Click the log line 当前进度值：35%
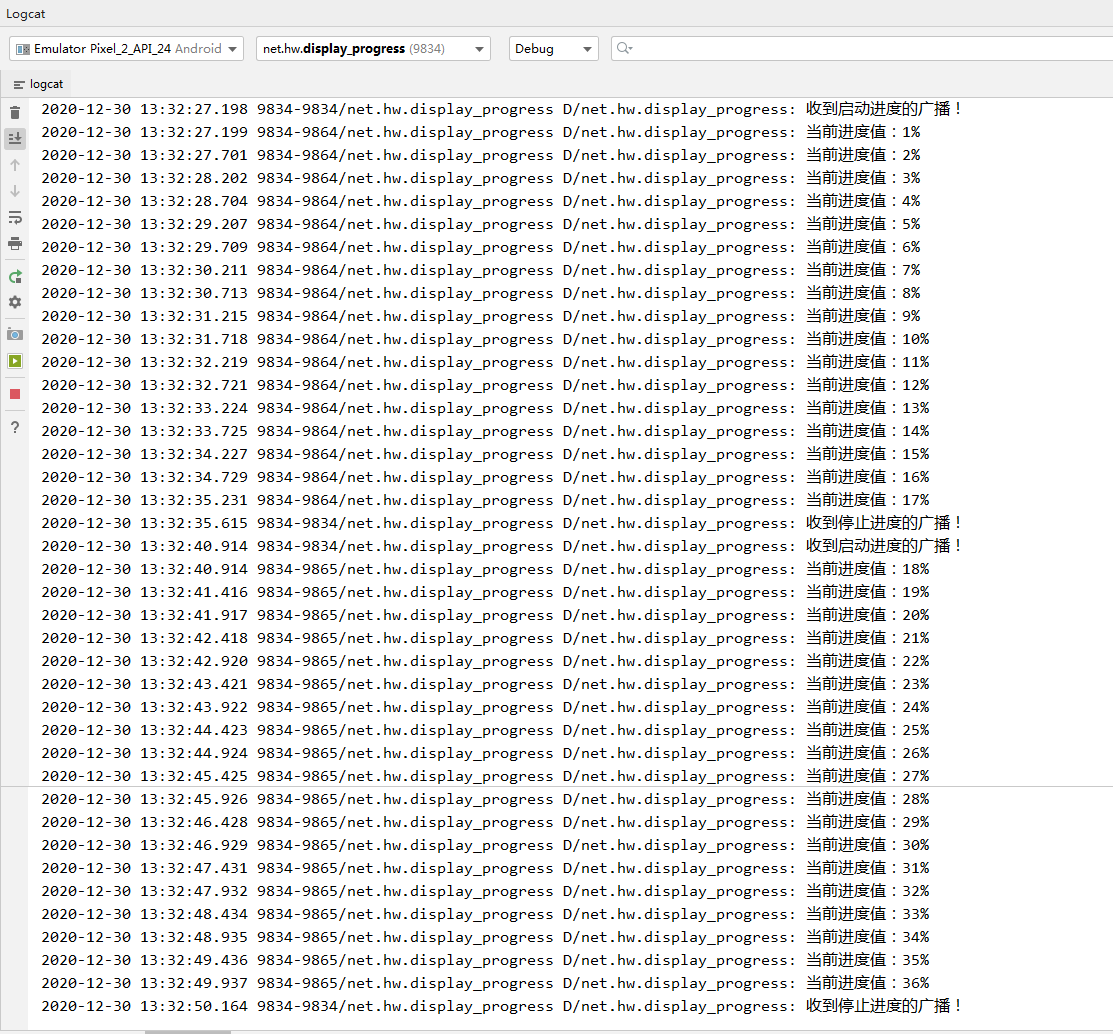The image size is (1113, 1034). pos(485,960)
